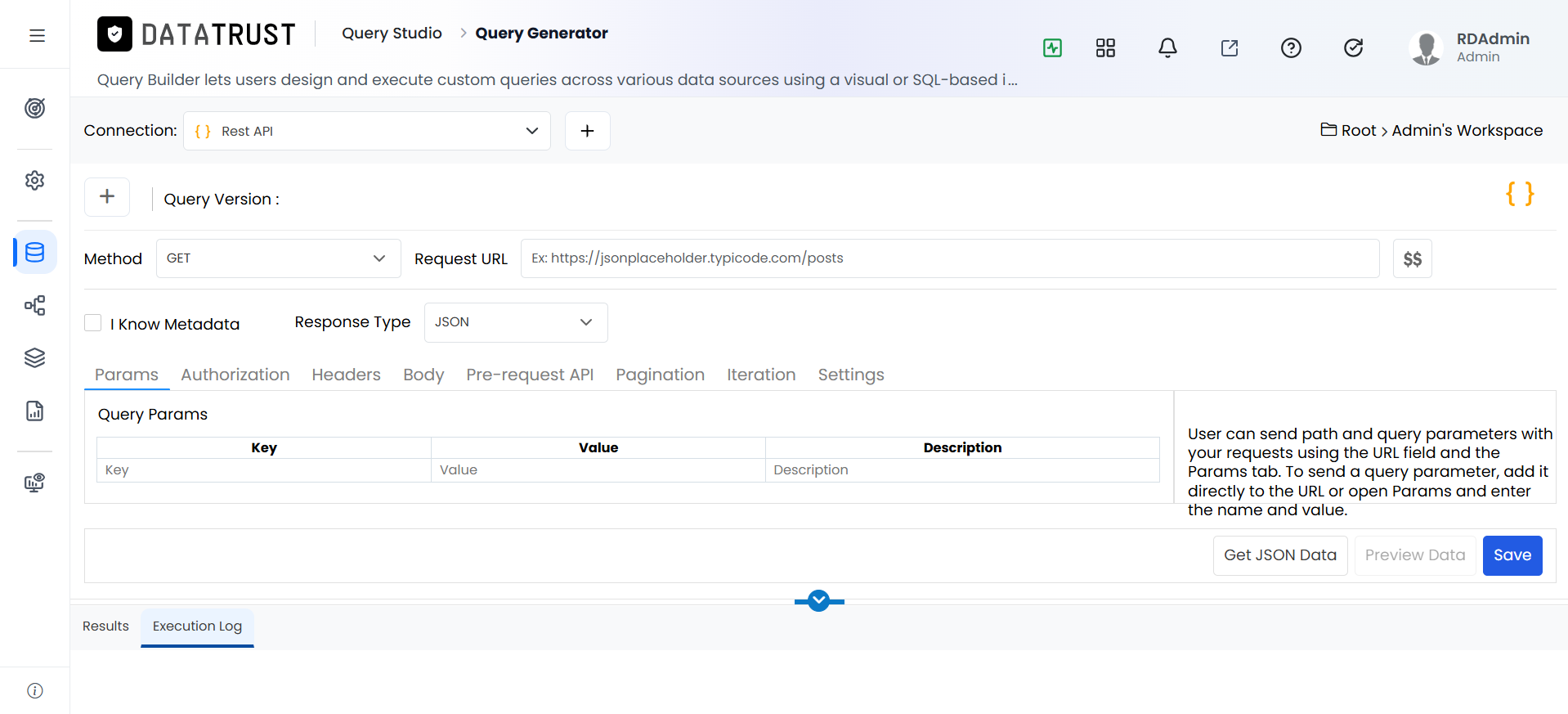
Task: Open the Execution Log tab
Action: point(197,626)
